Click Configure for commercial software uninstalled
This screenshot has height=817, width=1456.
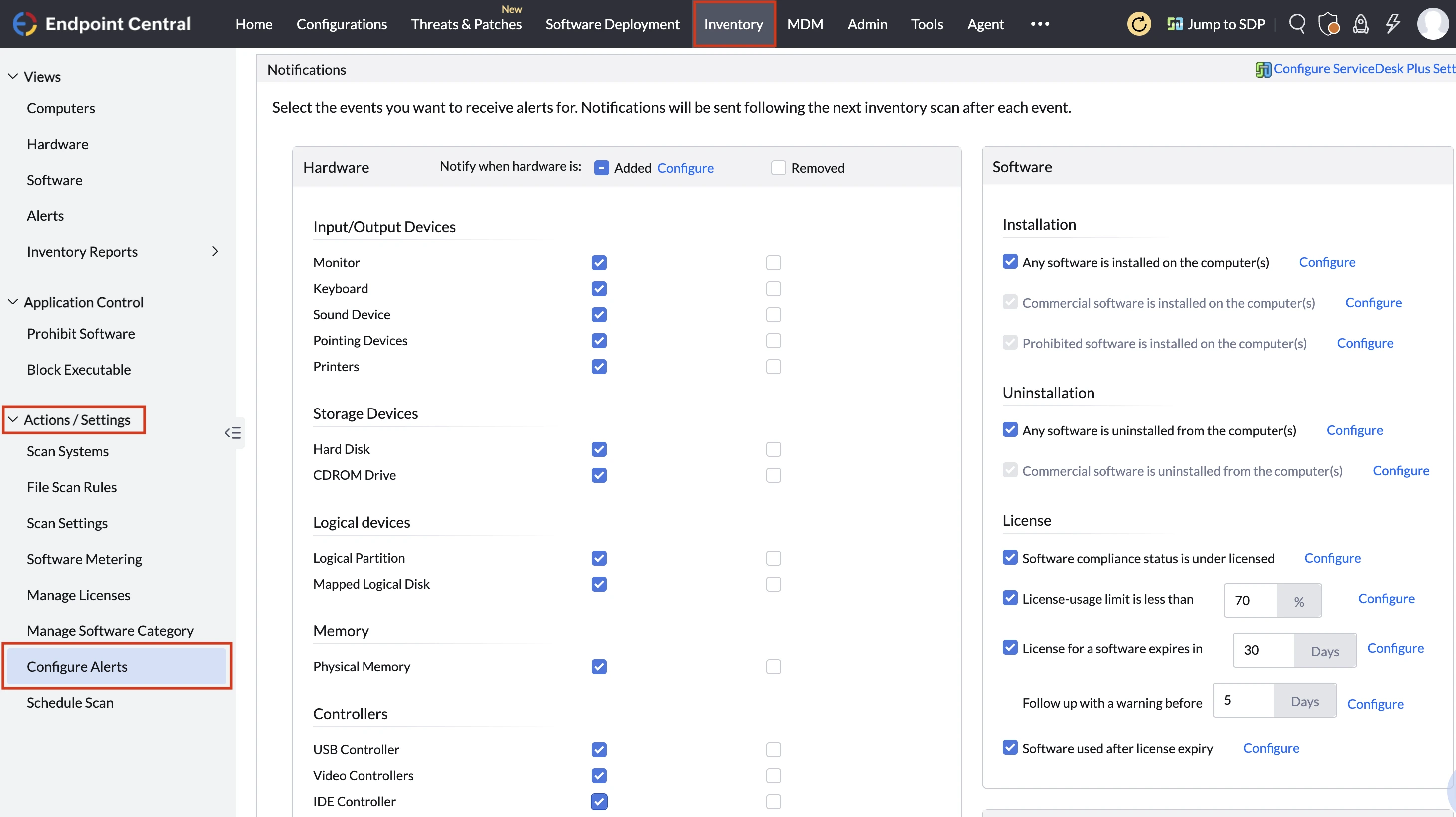click(x=1401, y=471)
